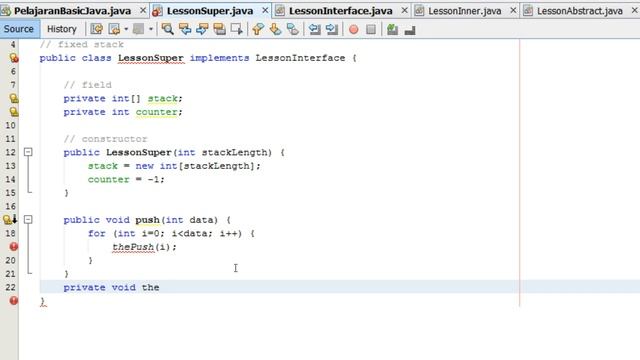Toggle Highlight Search icon
Image resolution: width=640 pixels, height=360 pixels.
click(219, 29)
